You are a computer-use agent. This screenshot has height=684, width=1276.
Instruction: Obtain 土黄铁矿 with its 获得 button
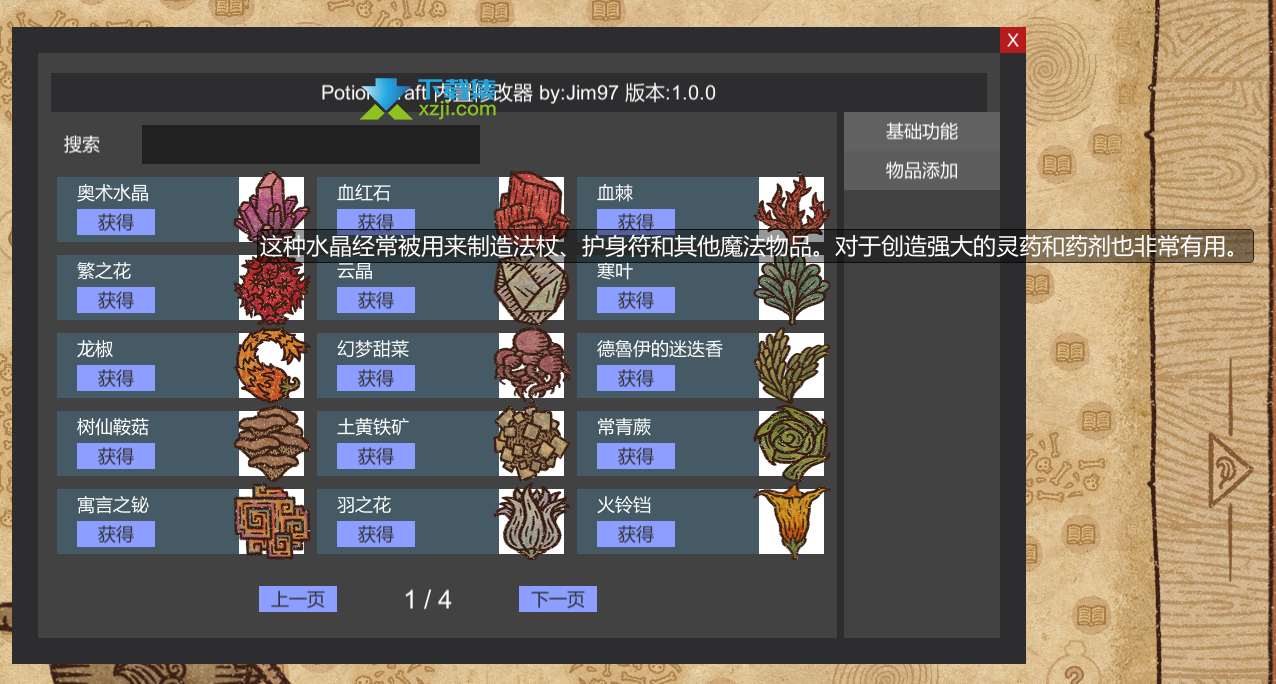(x=376, y=456)
